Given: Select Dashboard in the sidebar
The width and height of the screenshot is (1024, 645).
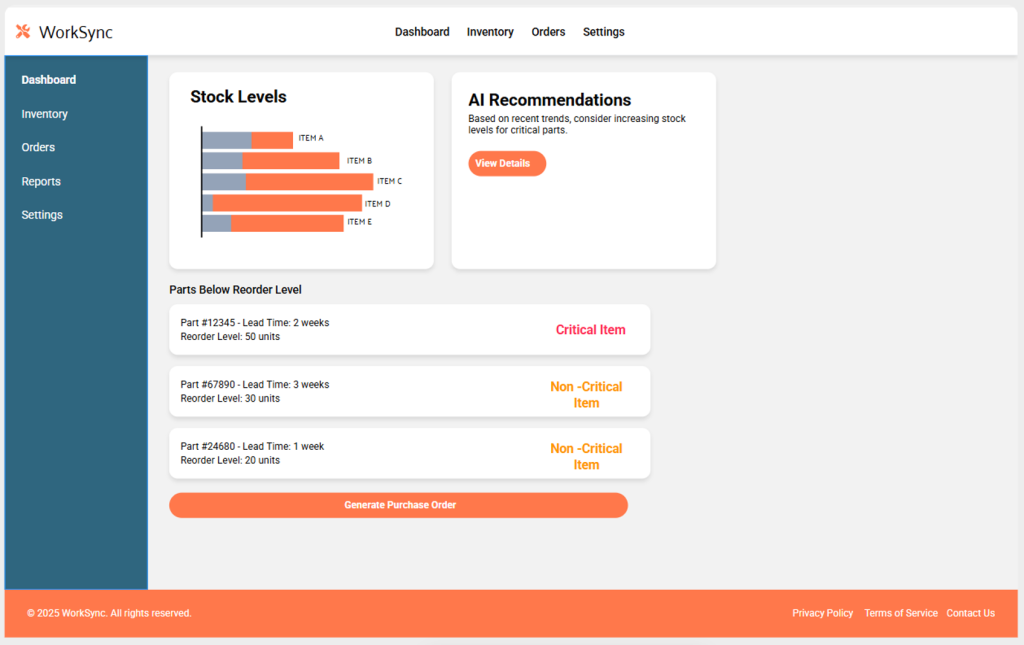Looking at the screenshot, I should 48,79.
